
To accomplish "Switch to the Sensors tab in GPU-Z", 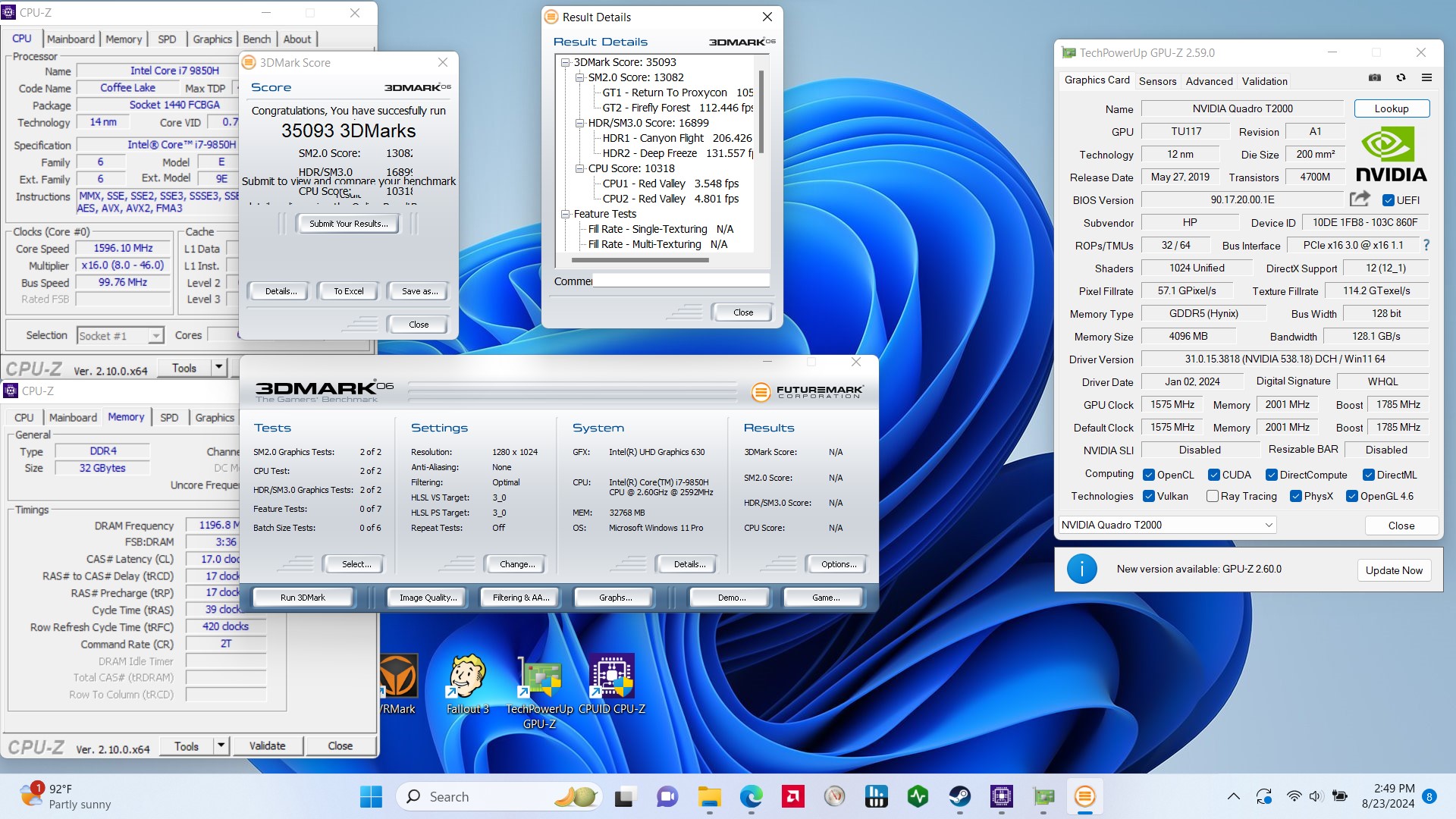I will click(x=1157, y=81).
